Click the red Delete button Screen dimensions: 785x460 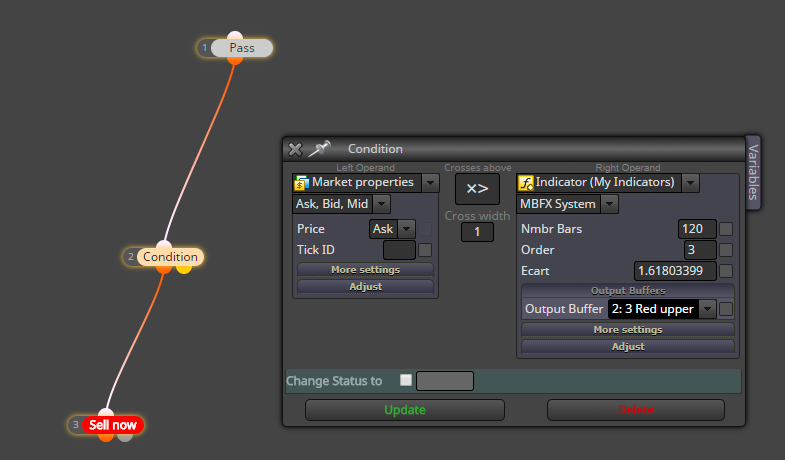636,410
